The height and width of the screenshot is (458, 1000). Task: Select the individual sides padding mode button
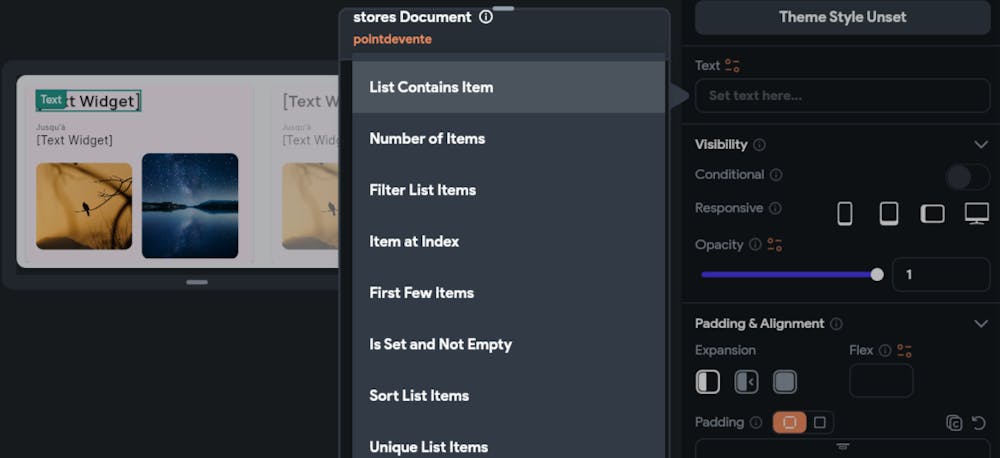(820, 423)
